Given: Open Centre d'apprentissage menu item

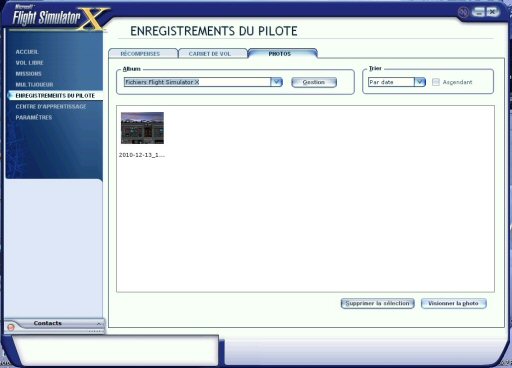Looking at the screenshot, I should coord(51,106).
